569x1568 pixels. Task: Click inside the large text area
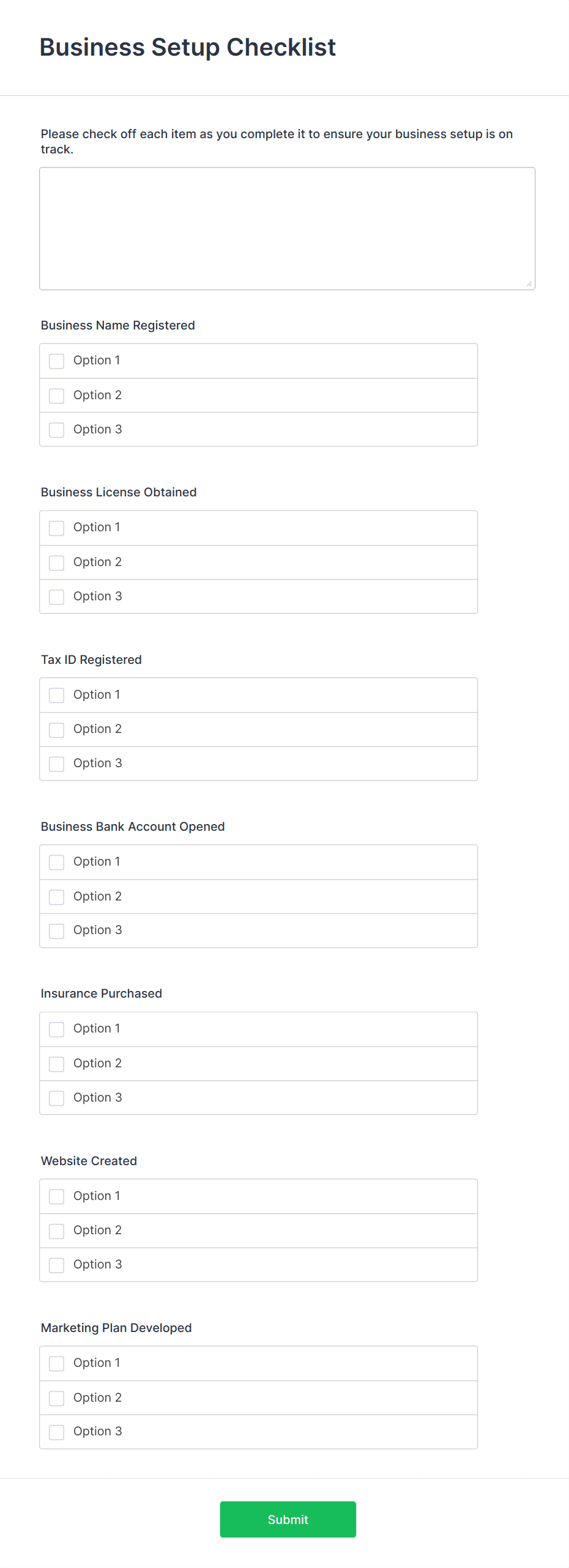[287, 228]
